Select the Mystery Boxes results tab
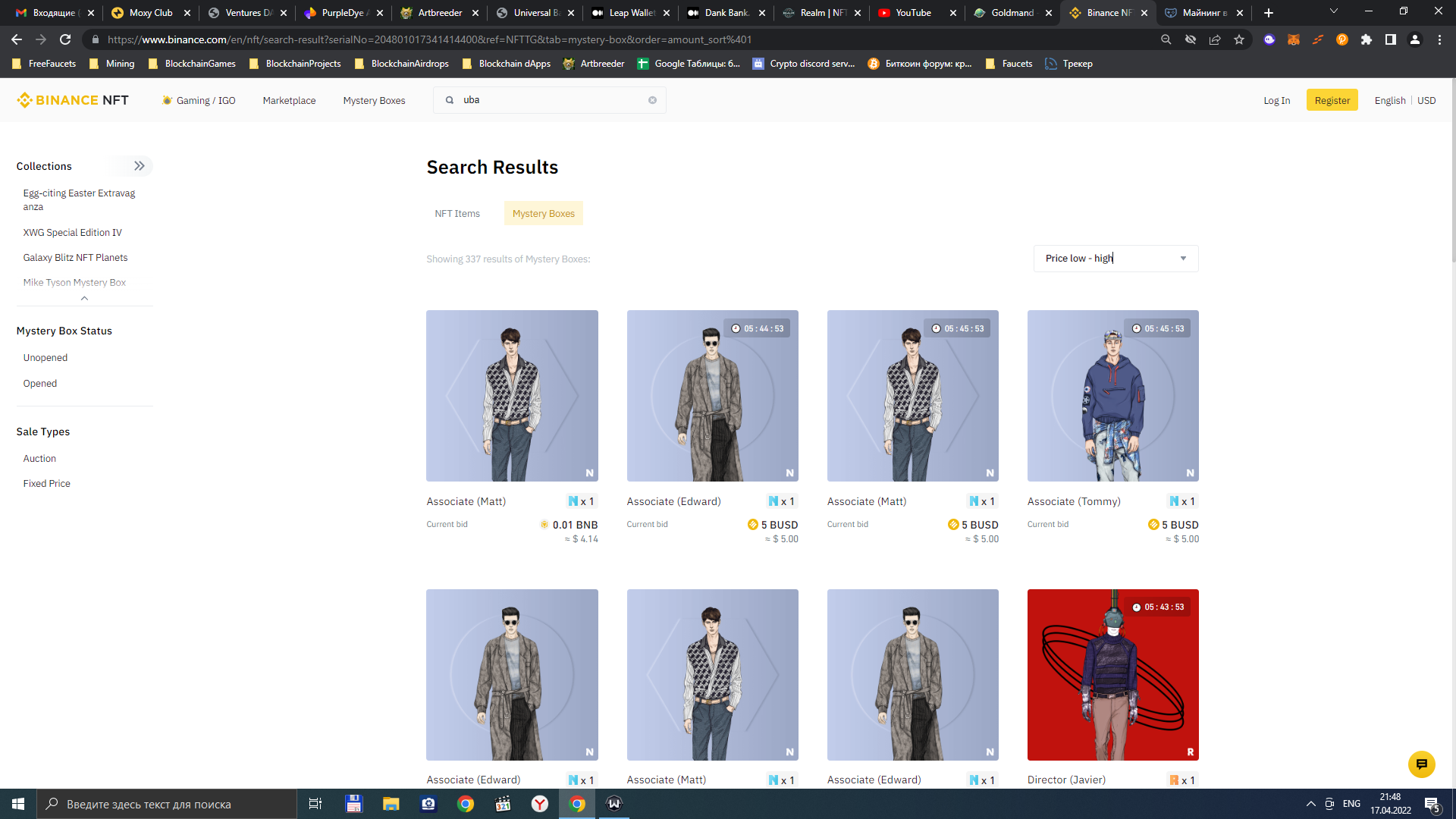 coord(544,213)
